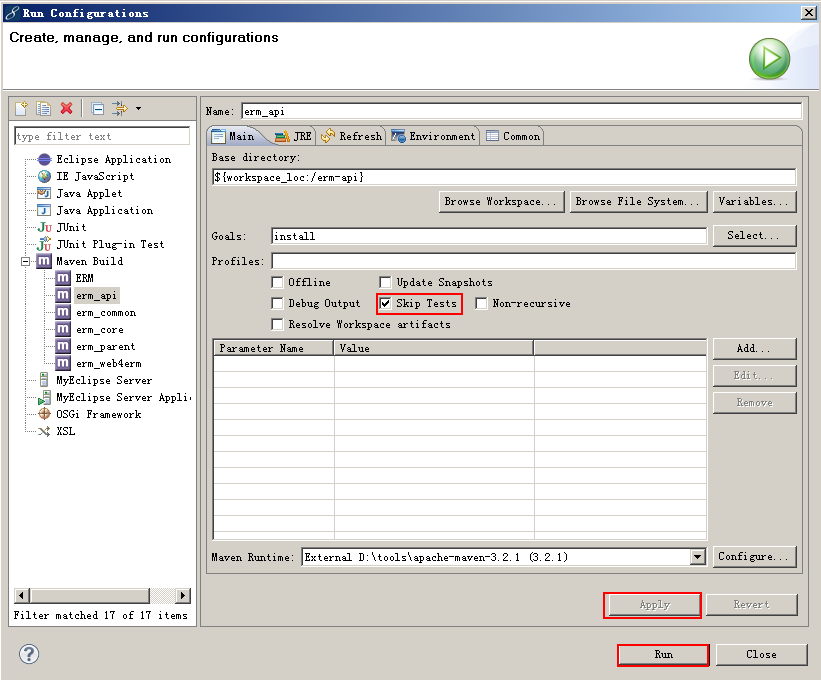Click the Parameter Name column header
This screenshot has height=680, width=821.
coord(273,348)
